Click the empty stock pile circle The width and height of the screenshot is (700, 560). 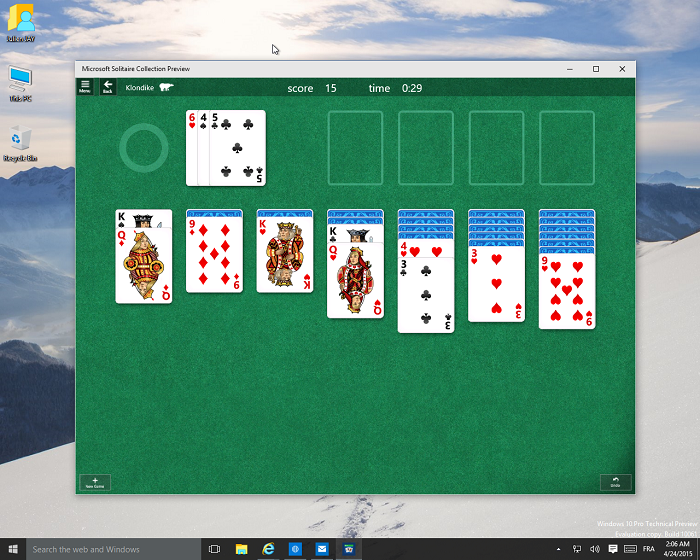[144, 148]
